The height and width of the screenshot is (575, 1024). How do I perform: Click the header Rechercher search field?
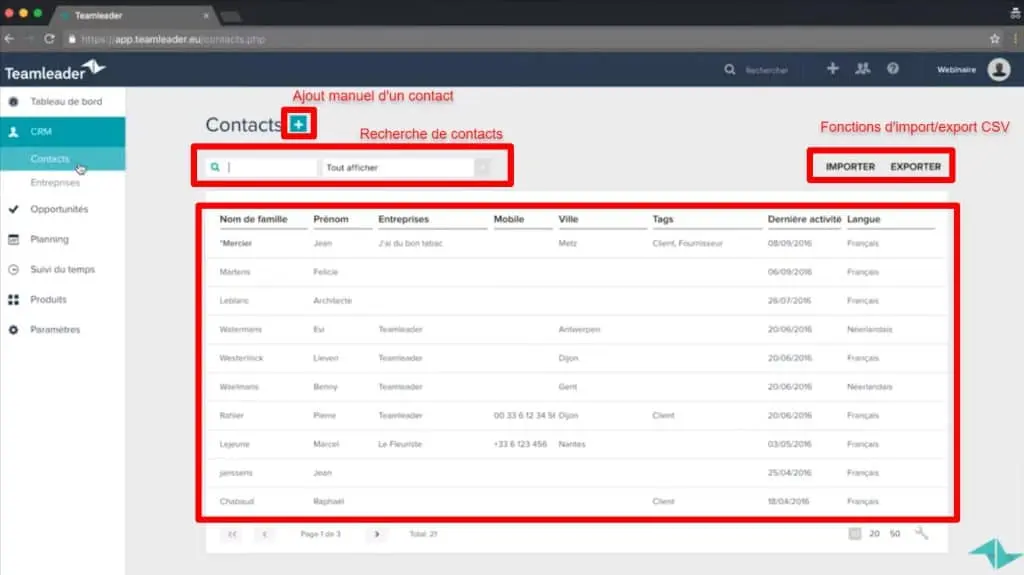point(767,70)
